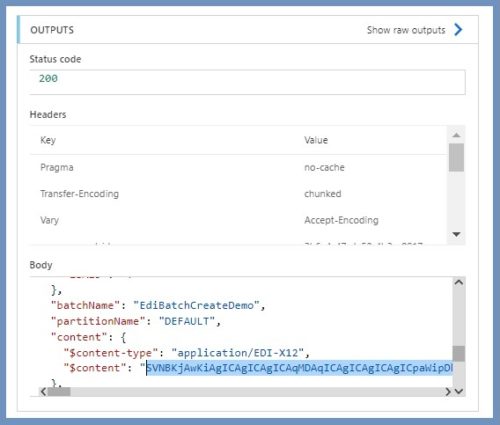Image resolution: width=500 pixels, height=425 pixels.
Task: Click the Status code 200 field
Action: [x=247, y=82]
